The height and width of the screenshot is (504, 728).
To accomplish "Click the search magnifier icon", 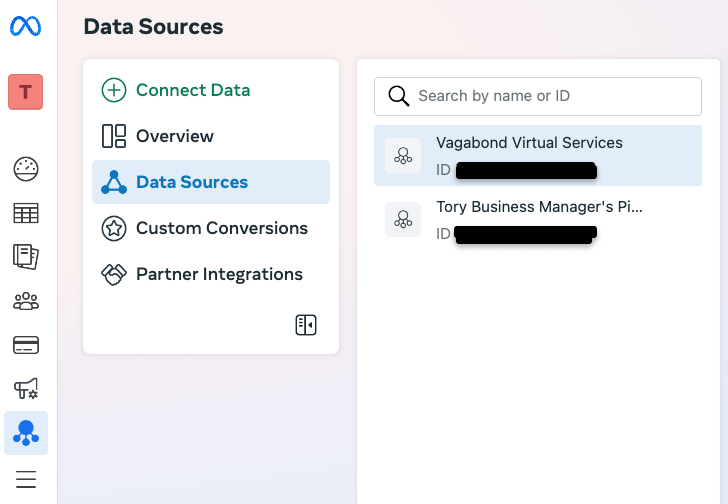I will [x=399, y=96].
